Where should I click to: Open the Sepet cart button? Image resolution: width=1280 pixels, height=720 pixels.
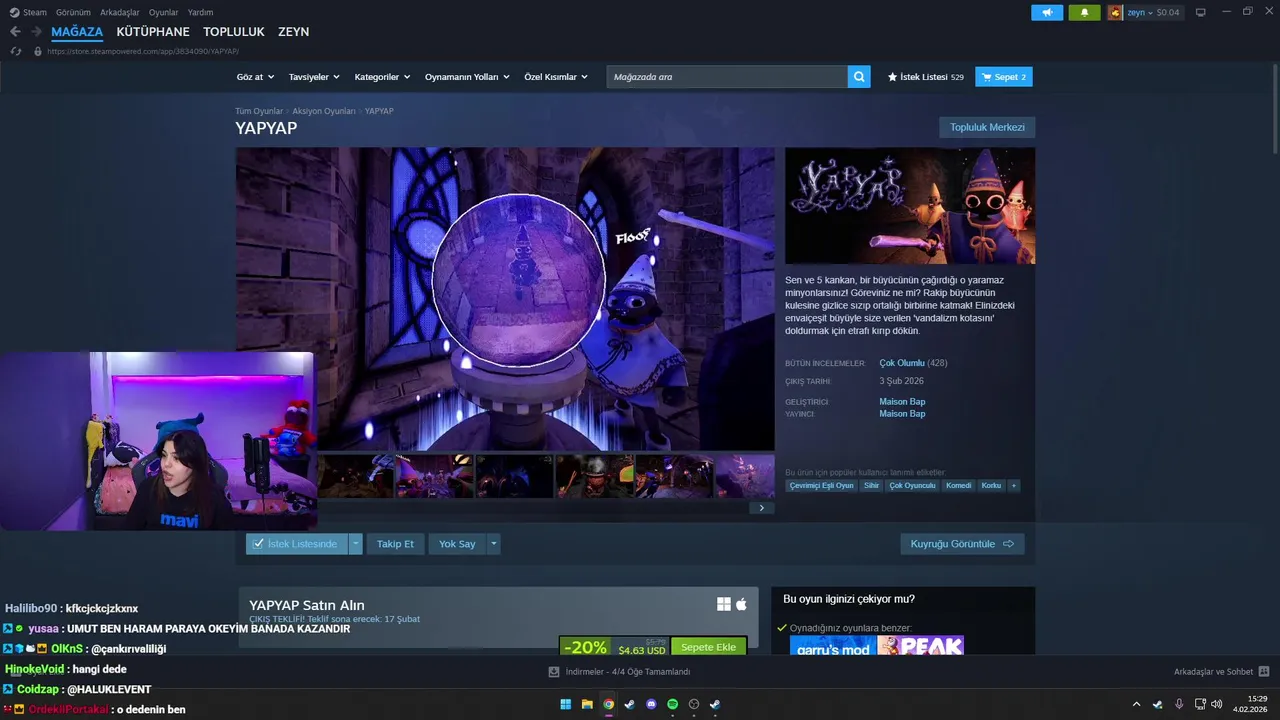point(1004,77)
